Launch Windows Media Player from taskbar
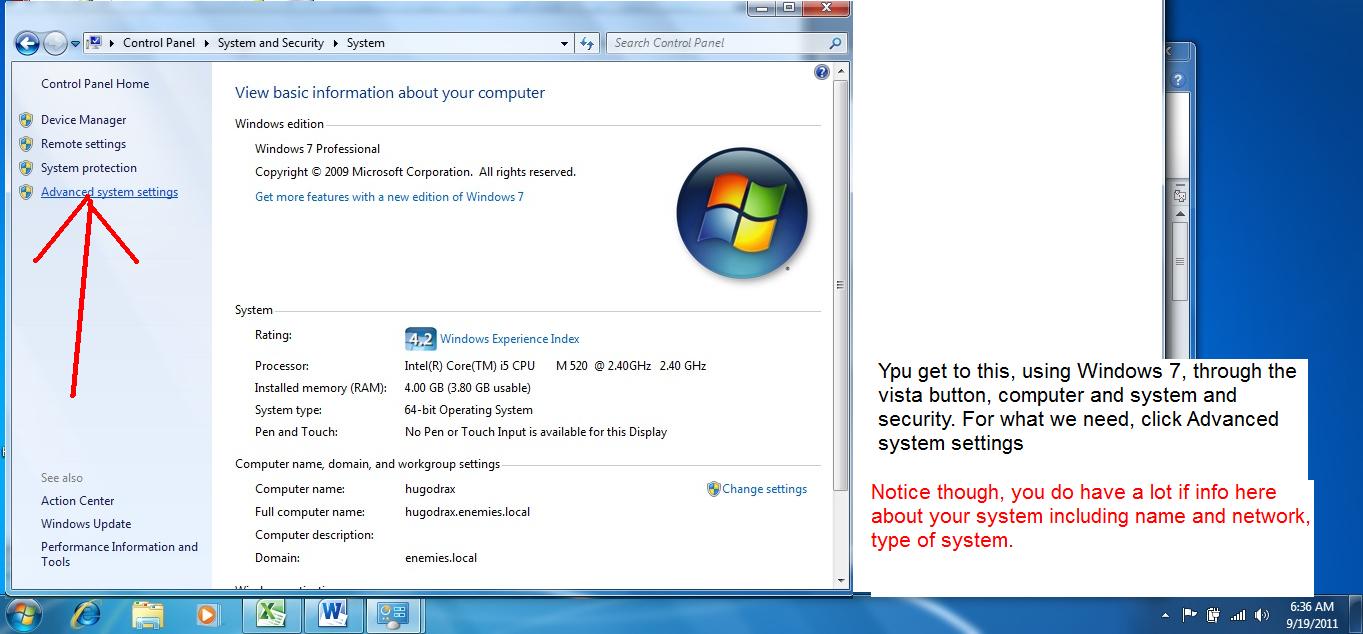The image size is (1363, 634). click(208, 615)
